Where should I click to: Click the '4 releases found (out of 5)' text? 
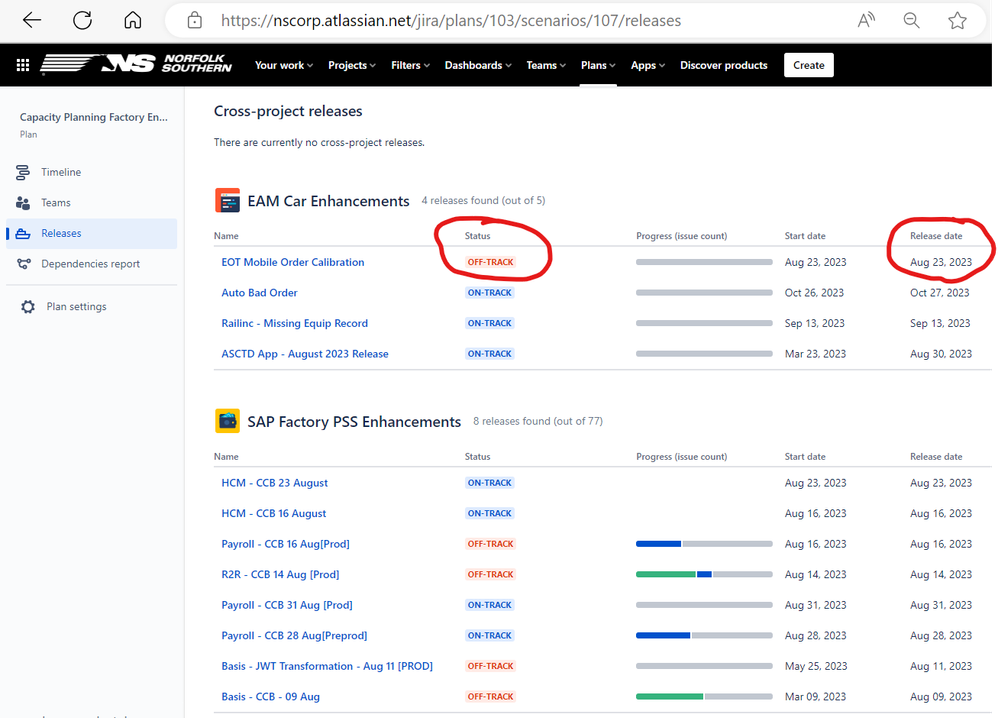pos(483,201)
